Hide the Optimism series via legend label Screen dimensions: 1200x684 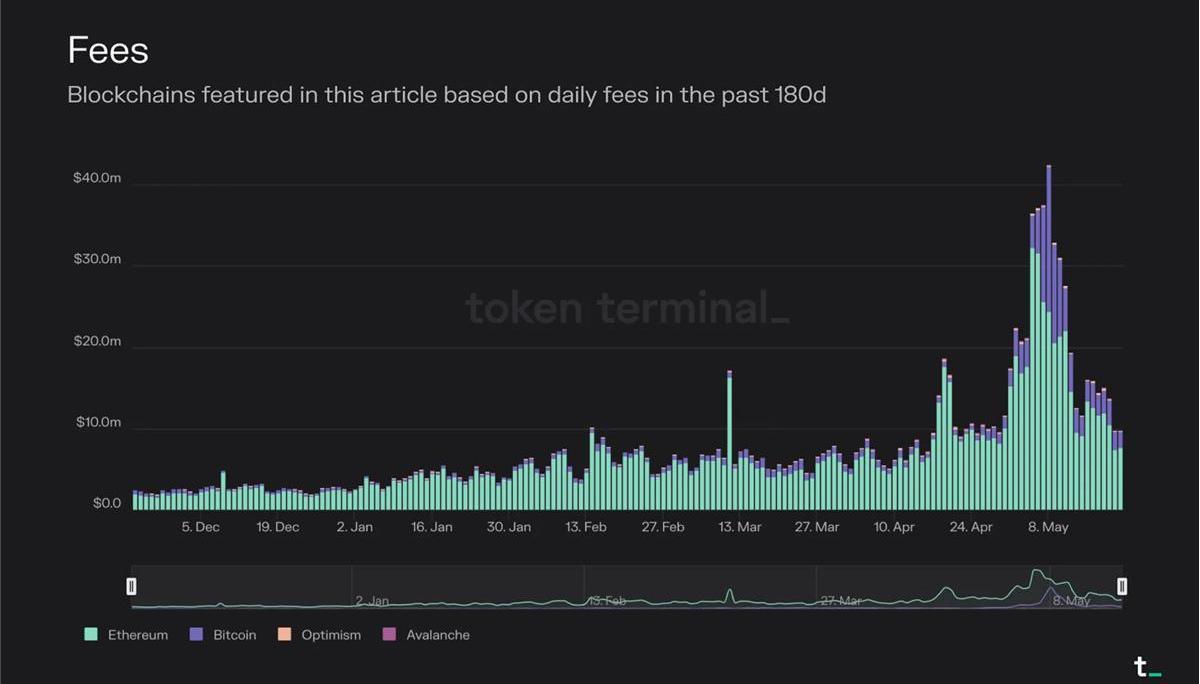pyautogui.click(x=331, y=635)
